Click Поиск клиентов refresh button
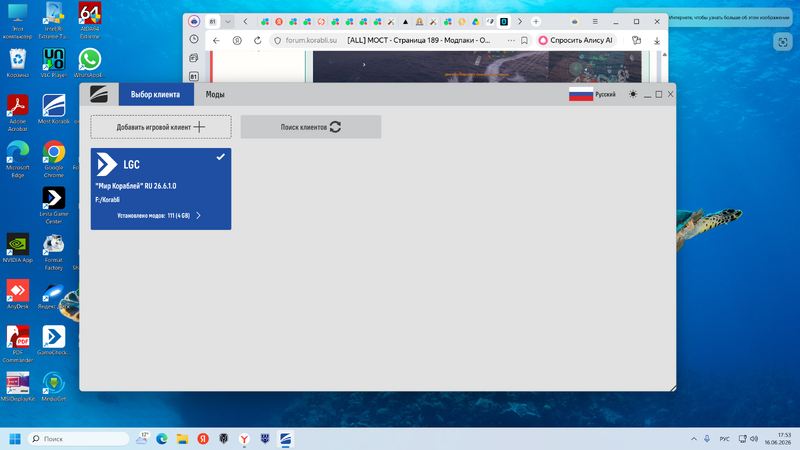800x450 pixels. (x=311, y=127)
